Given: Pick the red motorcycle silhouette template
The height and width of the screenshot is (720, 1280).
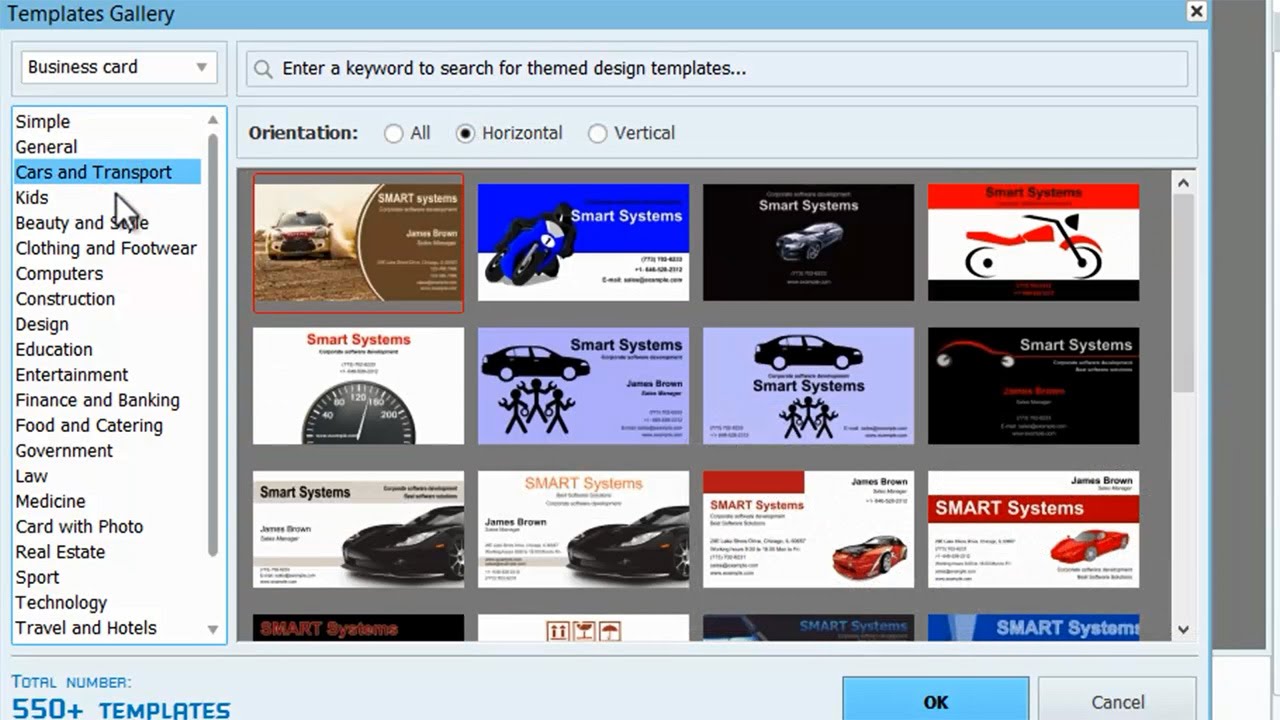Looking at the screenshot, I should pos(1033,242).
